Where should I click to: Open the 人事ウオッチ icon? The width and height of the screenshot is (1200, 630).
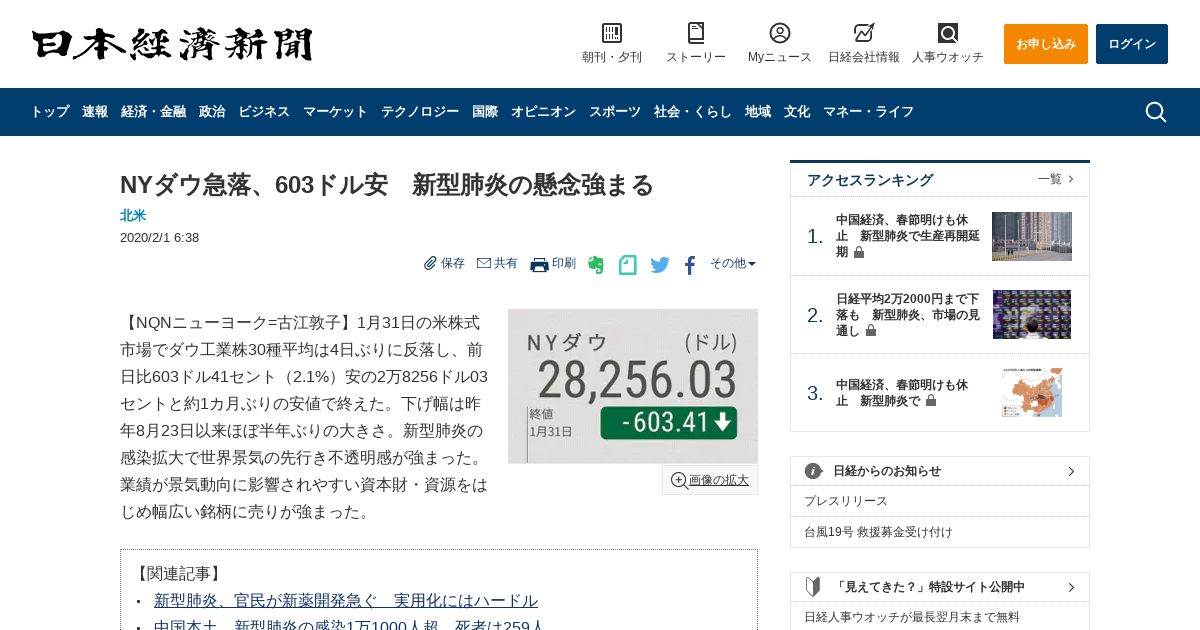coord(948,33)
